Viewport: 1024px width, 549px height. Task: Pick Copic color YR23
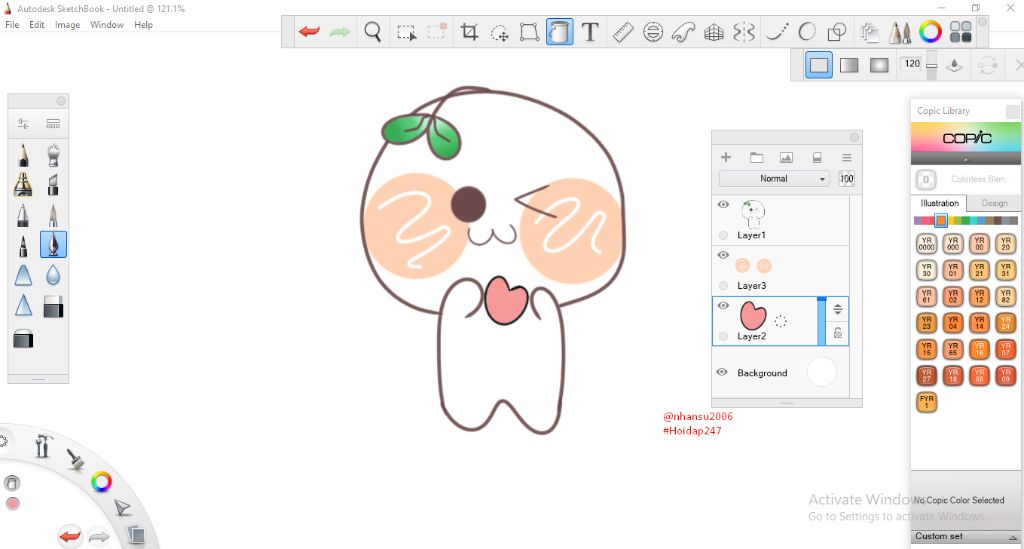pos(926,322)
